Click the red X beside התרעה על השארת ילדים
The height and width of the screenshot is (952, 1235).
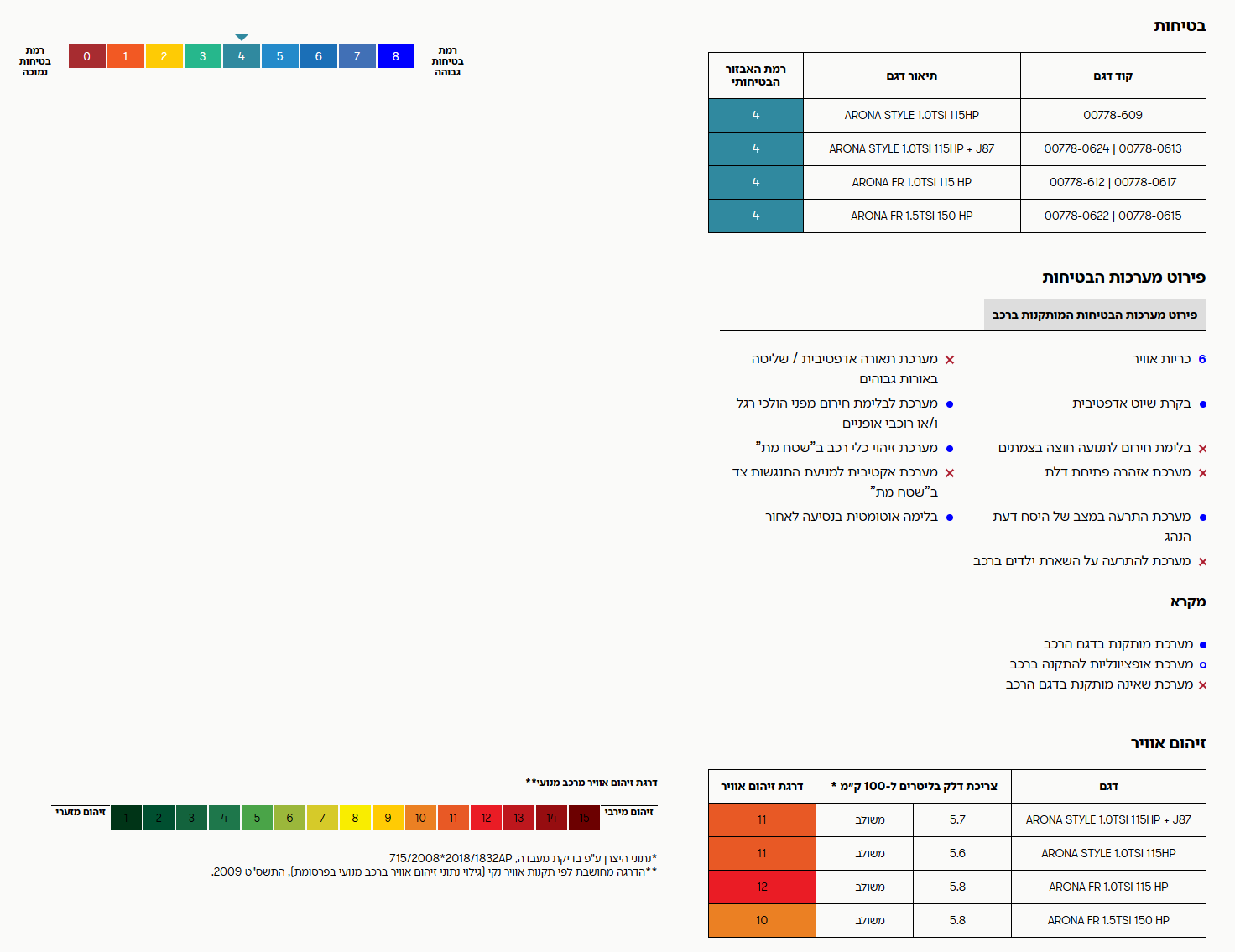1202,562
